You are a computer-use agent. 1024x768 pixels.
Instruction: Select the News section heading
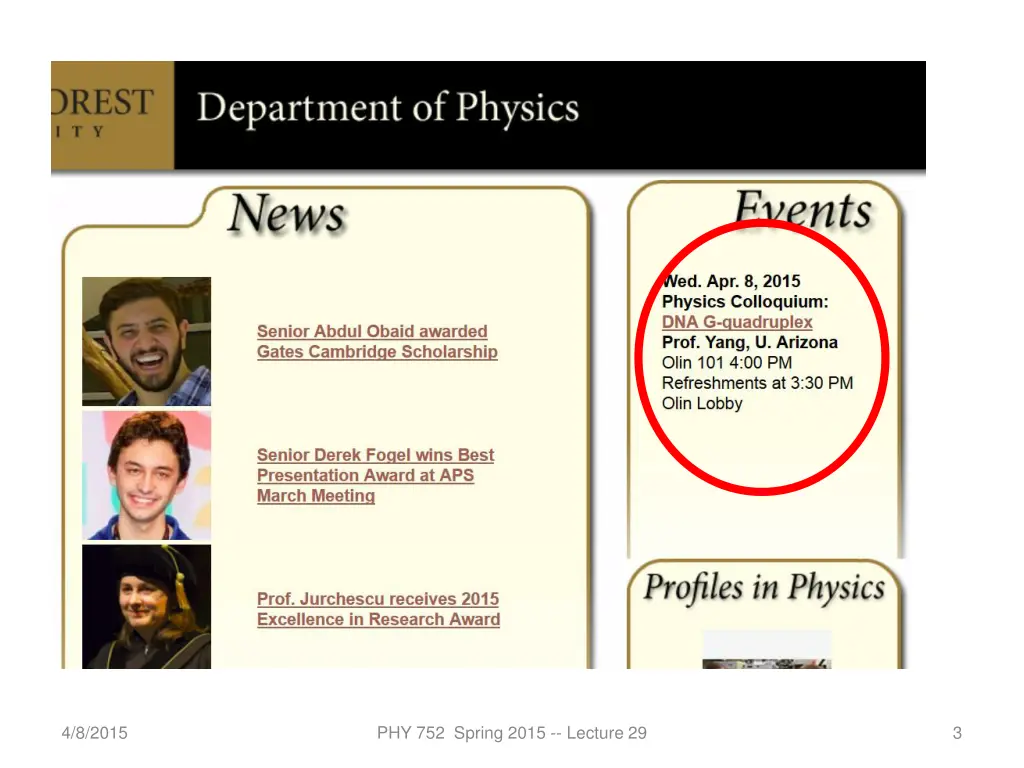coord(286,215)
